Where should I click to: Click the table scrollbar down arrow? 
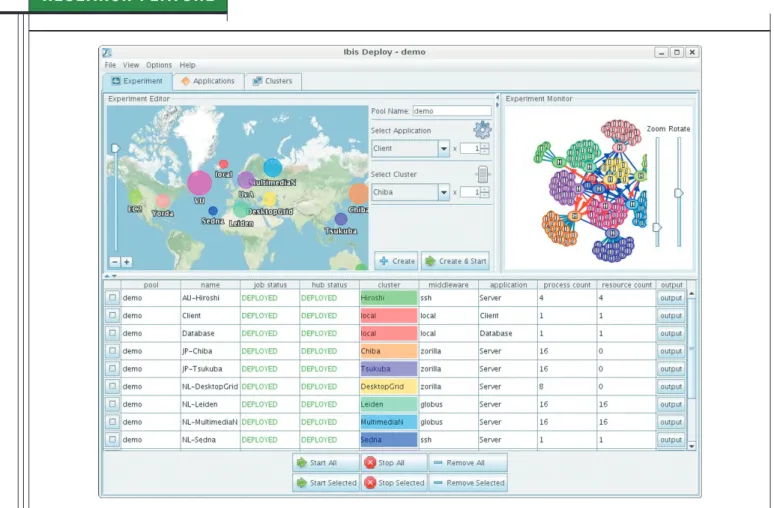pos(692,446)
